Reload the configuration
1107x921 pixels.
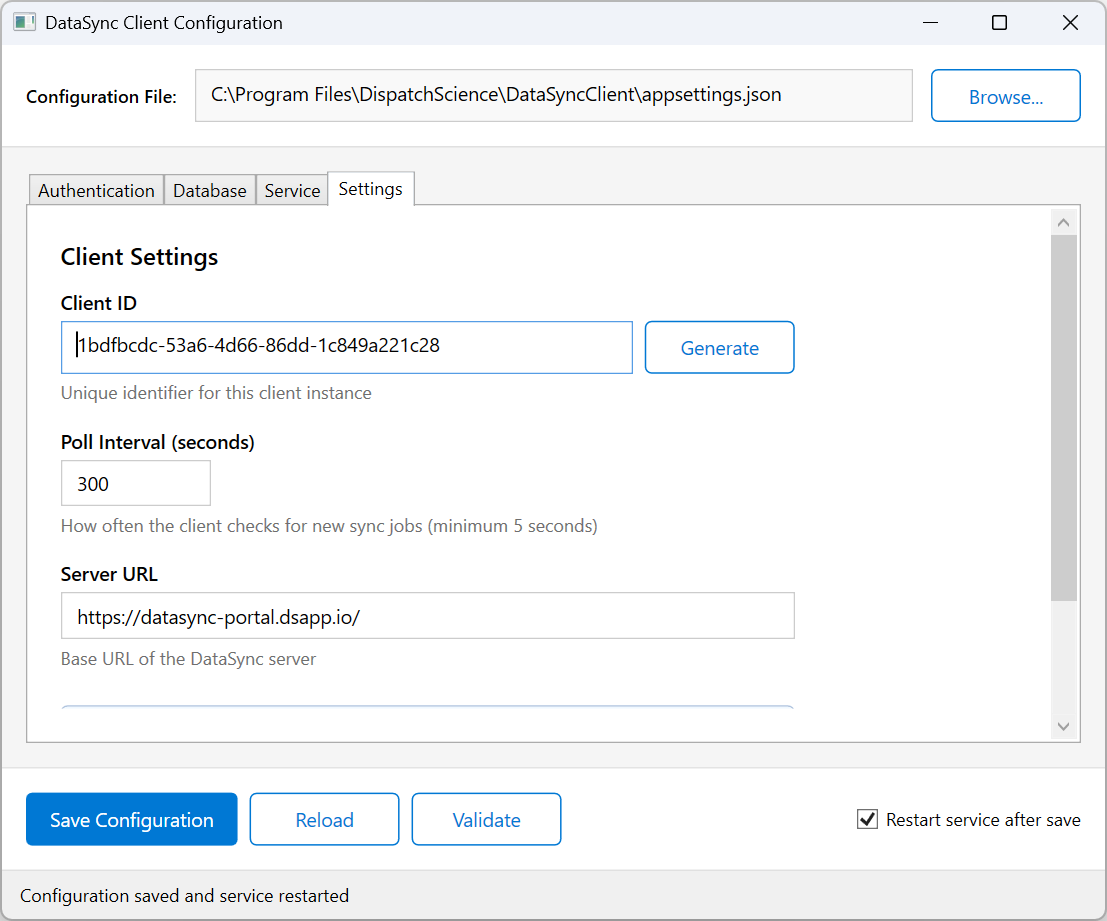(324, 819)
